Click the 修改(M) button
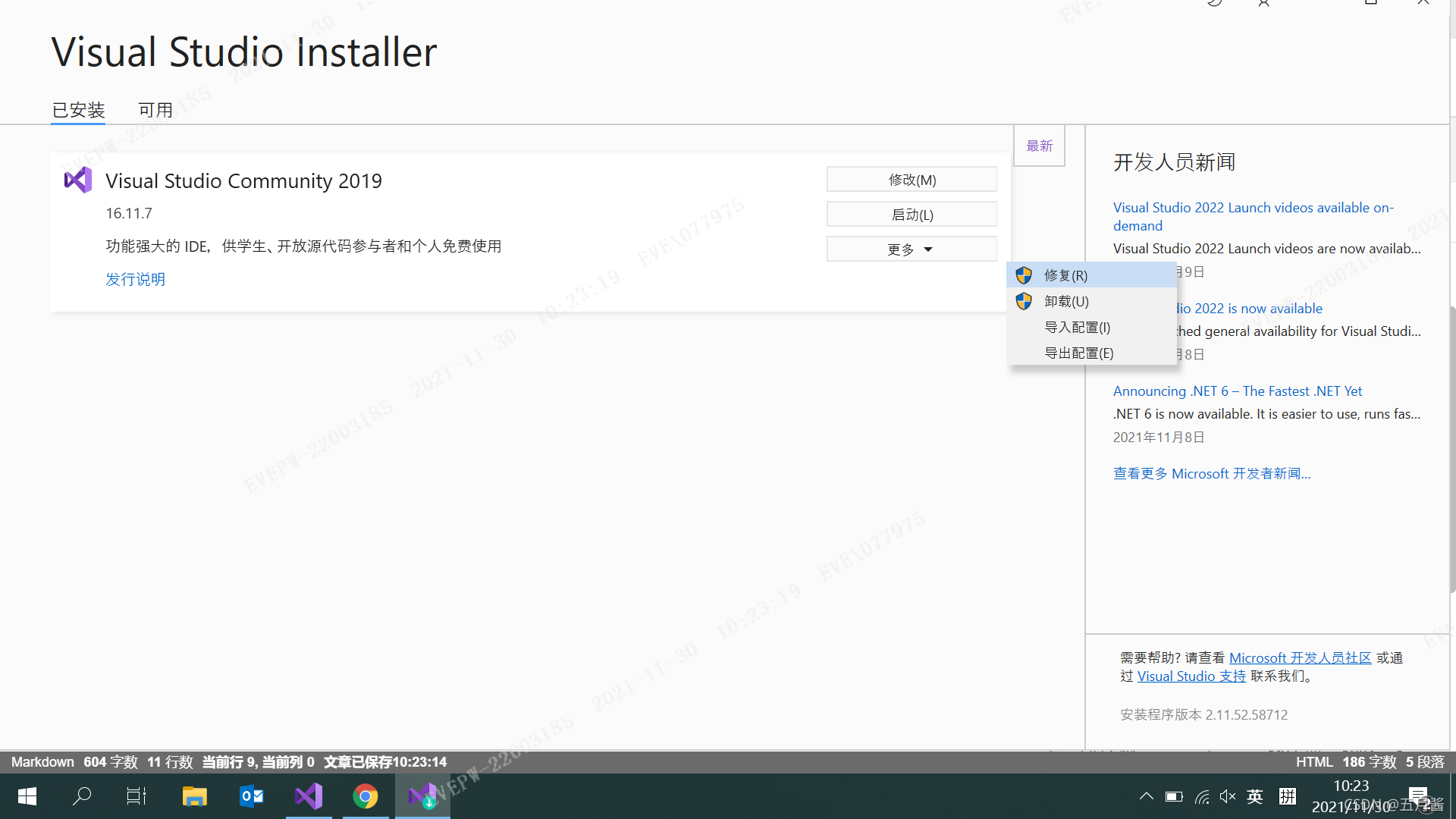The width and height of the screenshot is (1456, 819). click(x=911, y=180)
